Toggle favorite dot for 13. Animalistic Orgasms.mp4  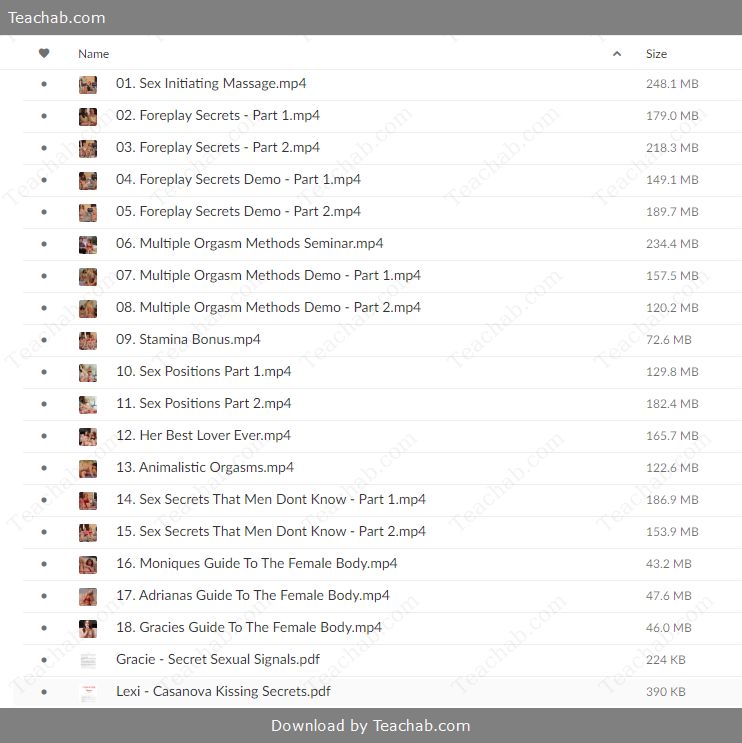click(44, 468)
